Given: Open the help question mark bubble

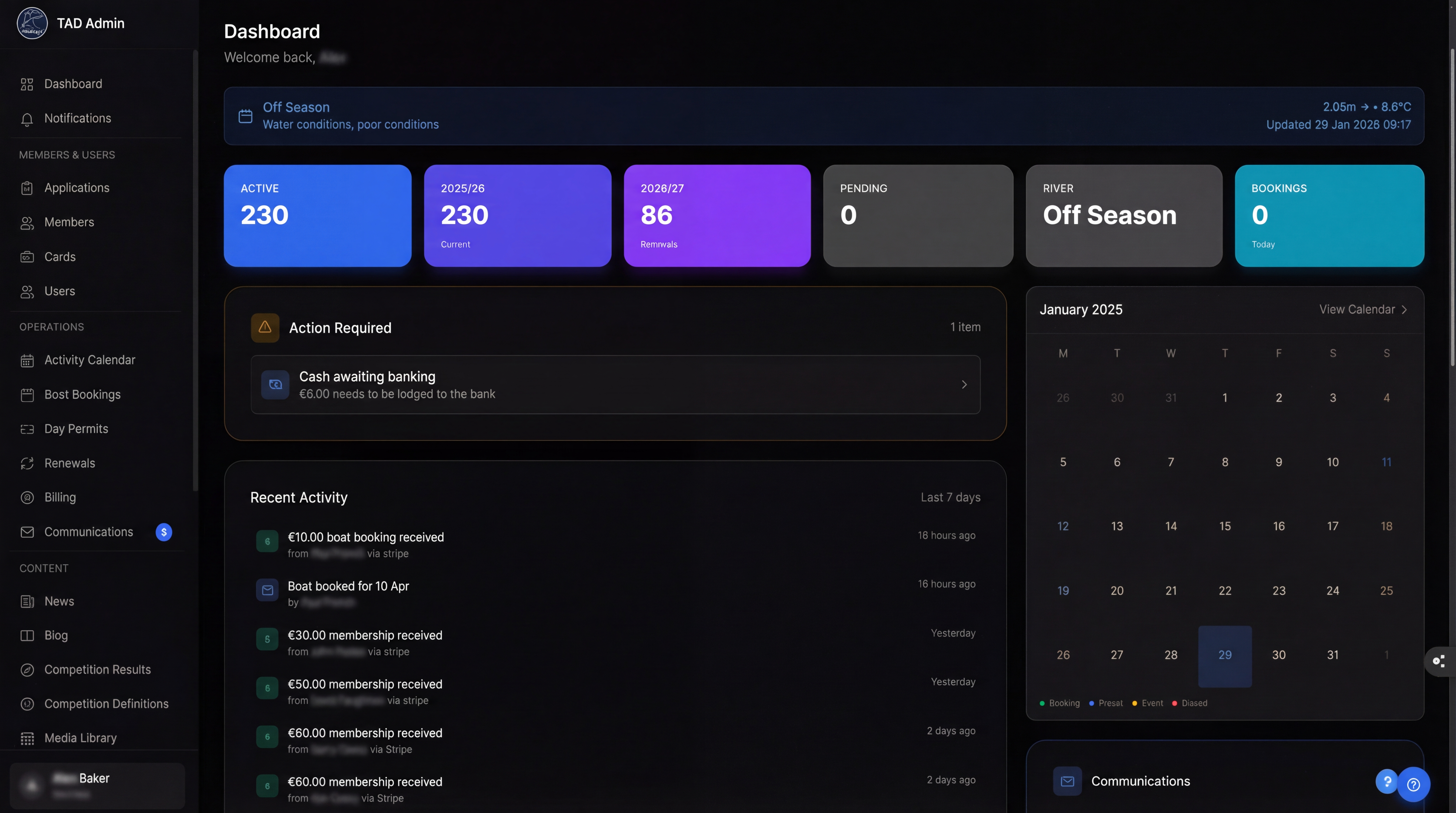Looking at the screenshot, I should click(1413, 784).
